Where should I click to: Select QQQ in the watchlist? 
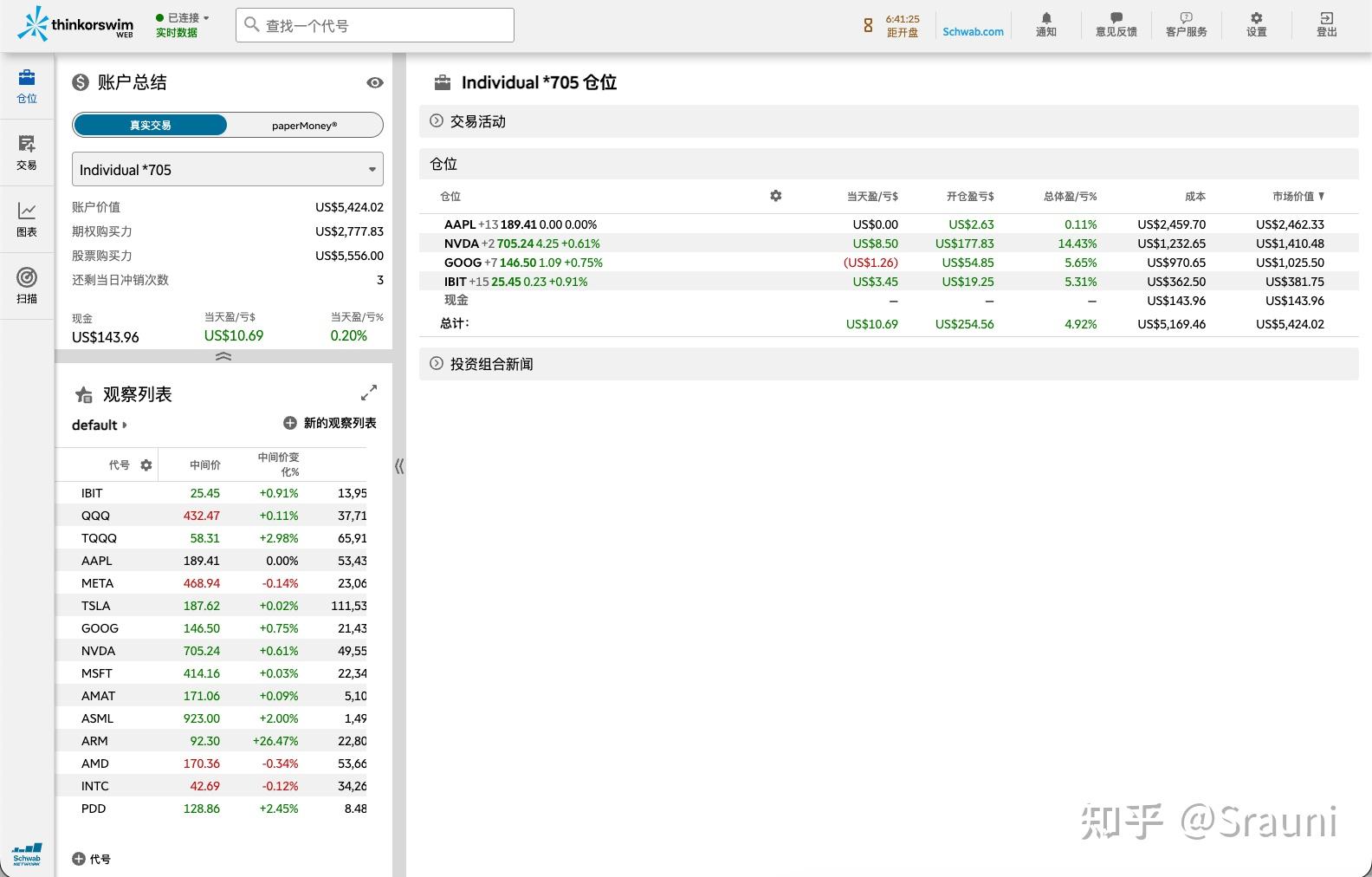click(x=211, y=516)
